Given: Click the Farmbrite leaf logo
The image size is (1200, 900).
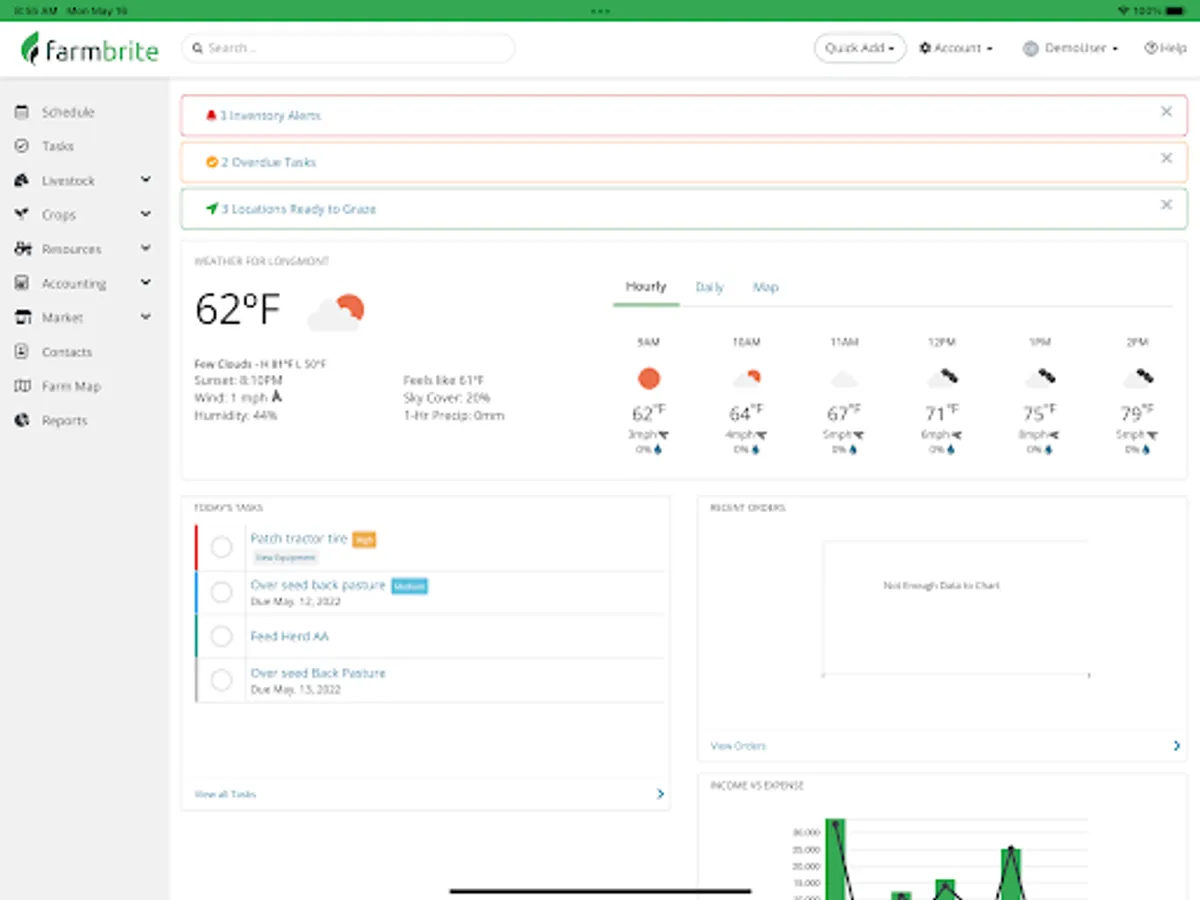Looking at the screenshot, I should click(31, 47).
